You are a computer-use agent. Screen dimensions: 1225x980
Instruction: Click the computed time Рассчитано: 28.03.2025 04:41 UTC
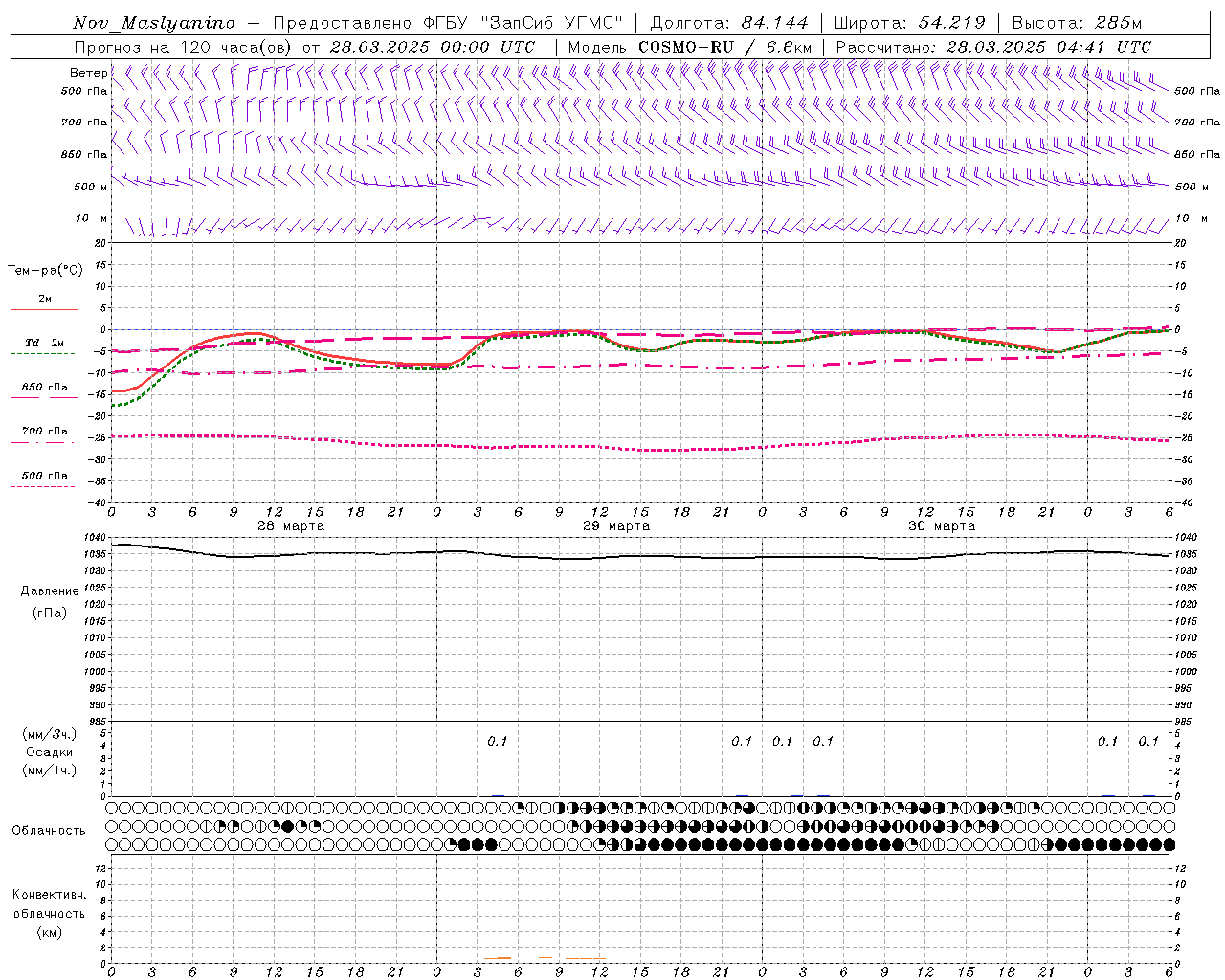click(993, 47)
